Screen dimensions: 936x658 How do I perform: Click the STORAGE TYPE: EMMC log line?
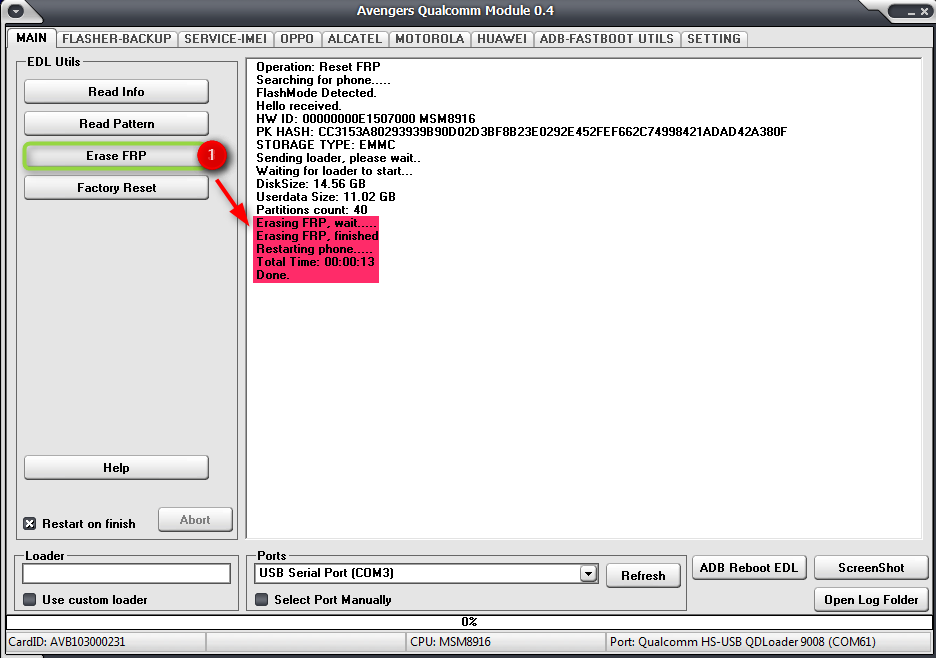[325, 144]
